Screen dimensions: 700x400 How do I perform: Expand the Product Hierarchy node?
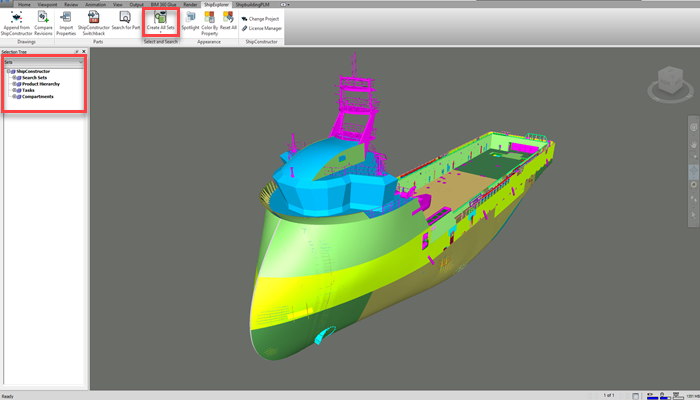pyautogui.click(x=14, y=84)
